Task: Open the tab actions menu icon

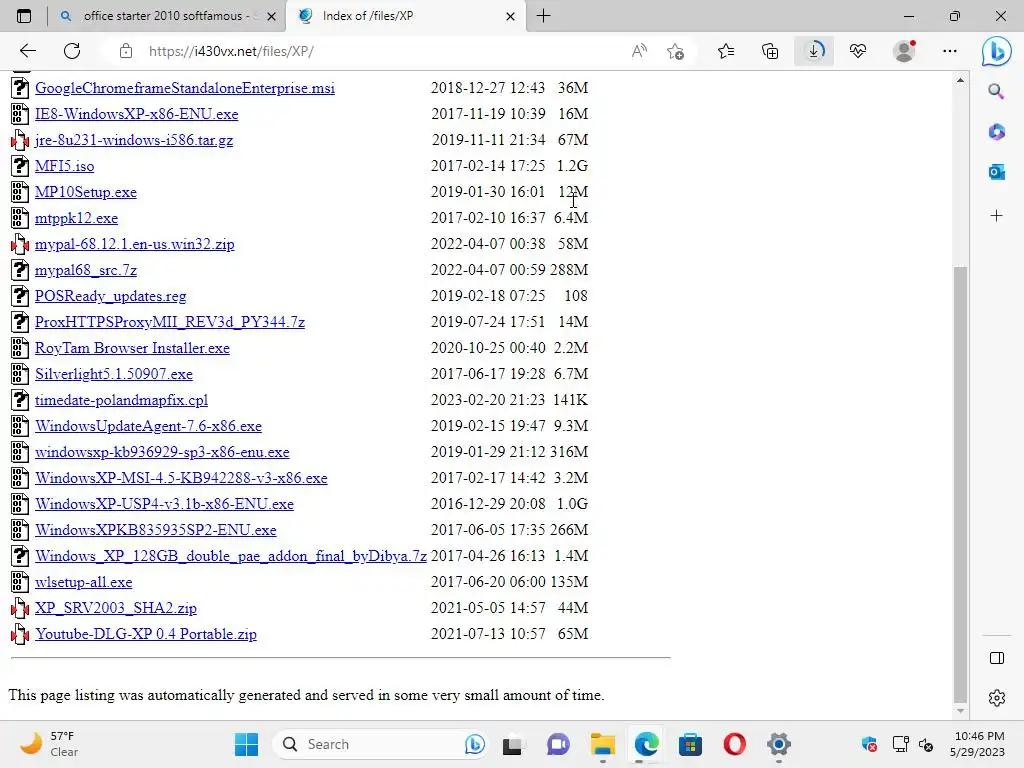Action: click(24, 16)
